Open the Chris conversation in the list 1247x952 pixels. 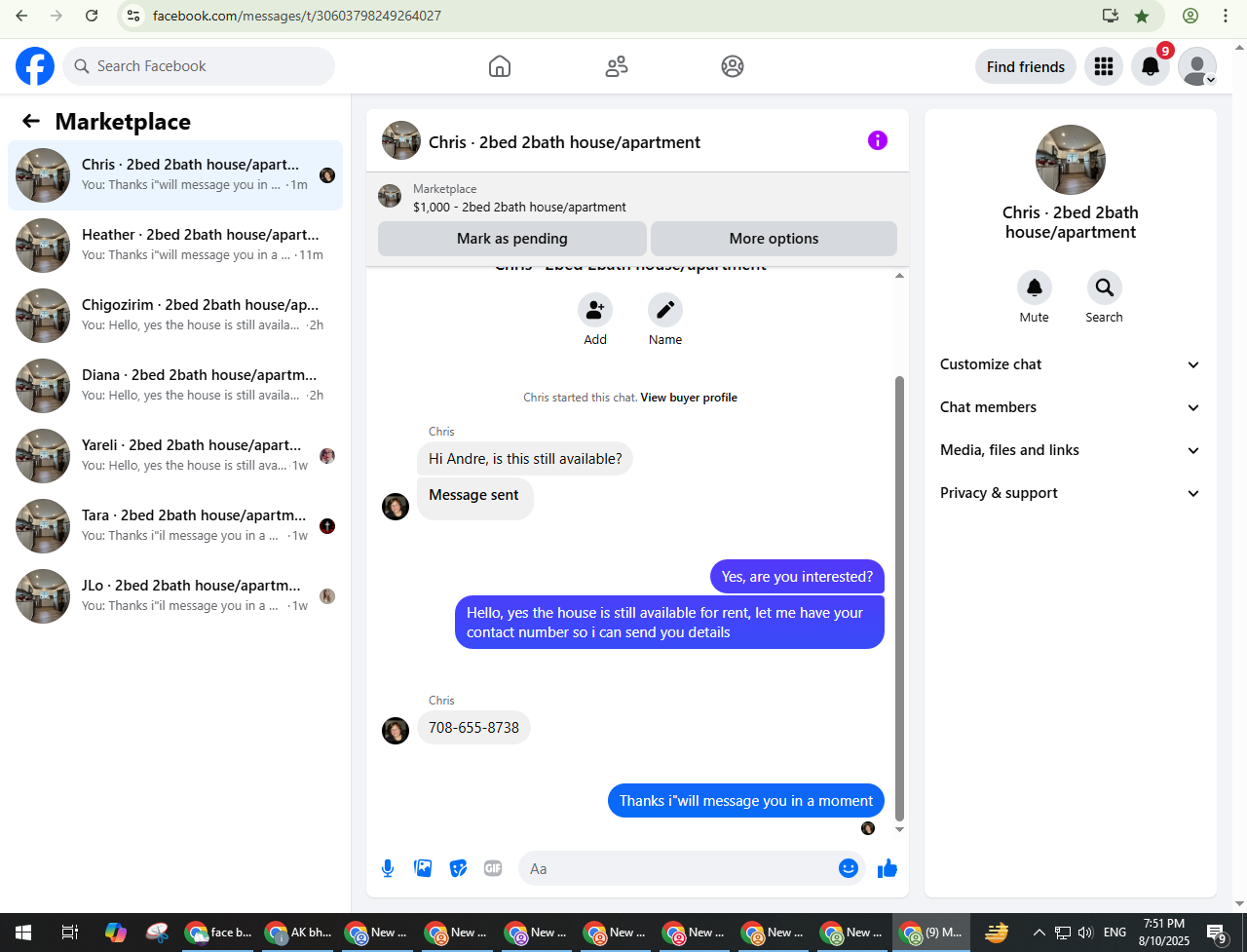[175, 175]
